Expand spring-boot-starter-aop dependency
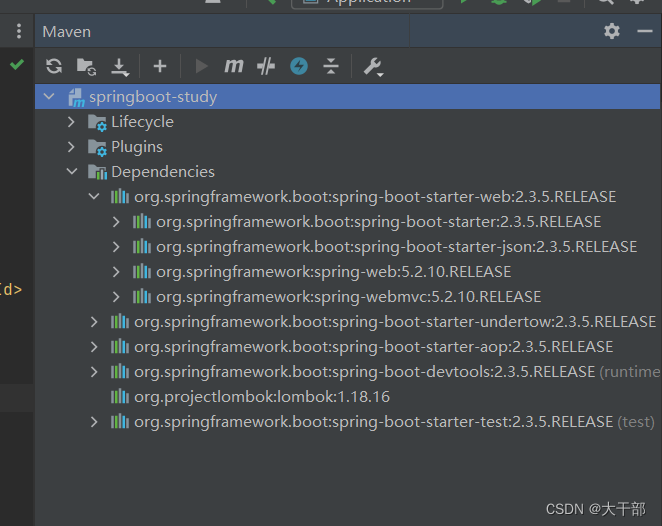Viewport: 662px width, 526px height. (94, 347)
